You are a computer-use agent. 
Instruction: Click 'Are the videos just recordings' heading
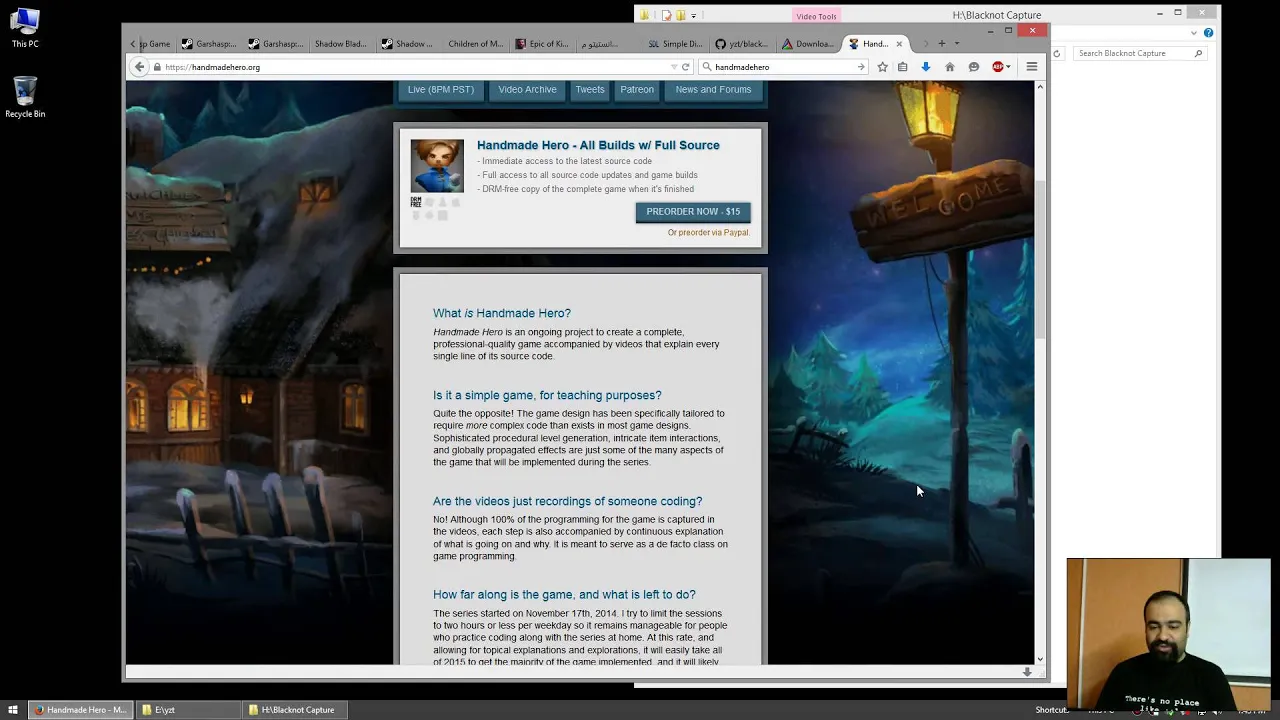coord(567,501)
